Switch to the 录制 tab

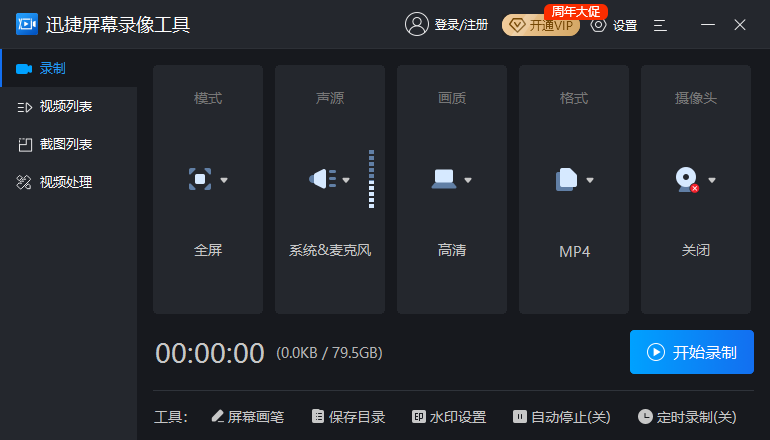(x=68, y=68)
